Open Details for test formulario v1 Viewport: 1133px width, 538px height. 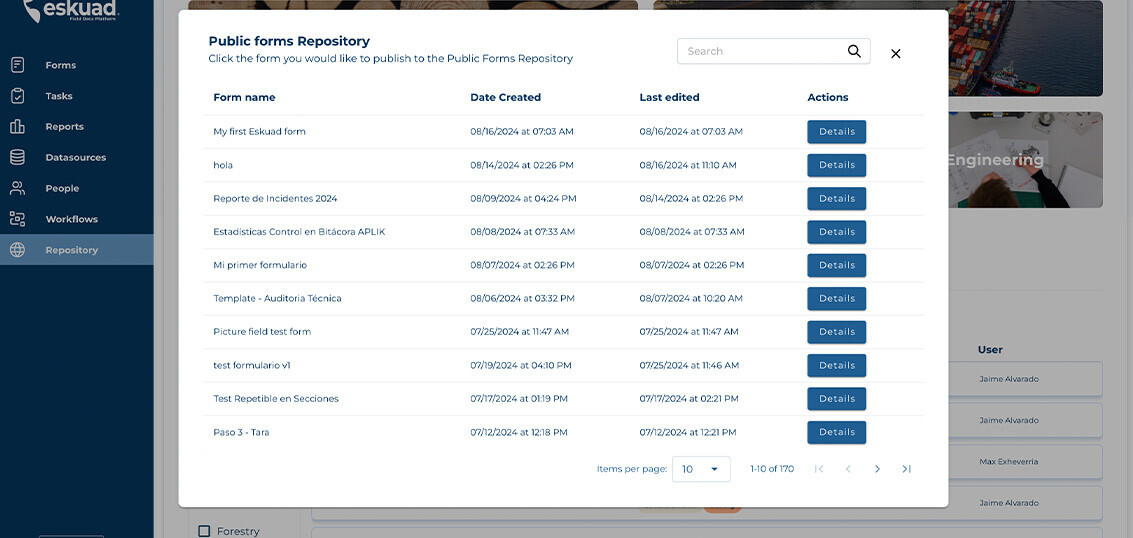pyautogui.click(x=837, y=365)
